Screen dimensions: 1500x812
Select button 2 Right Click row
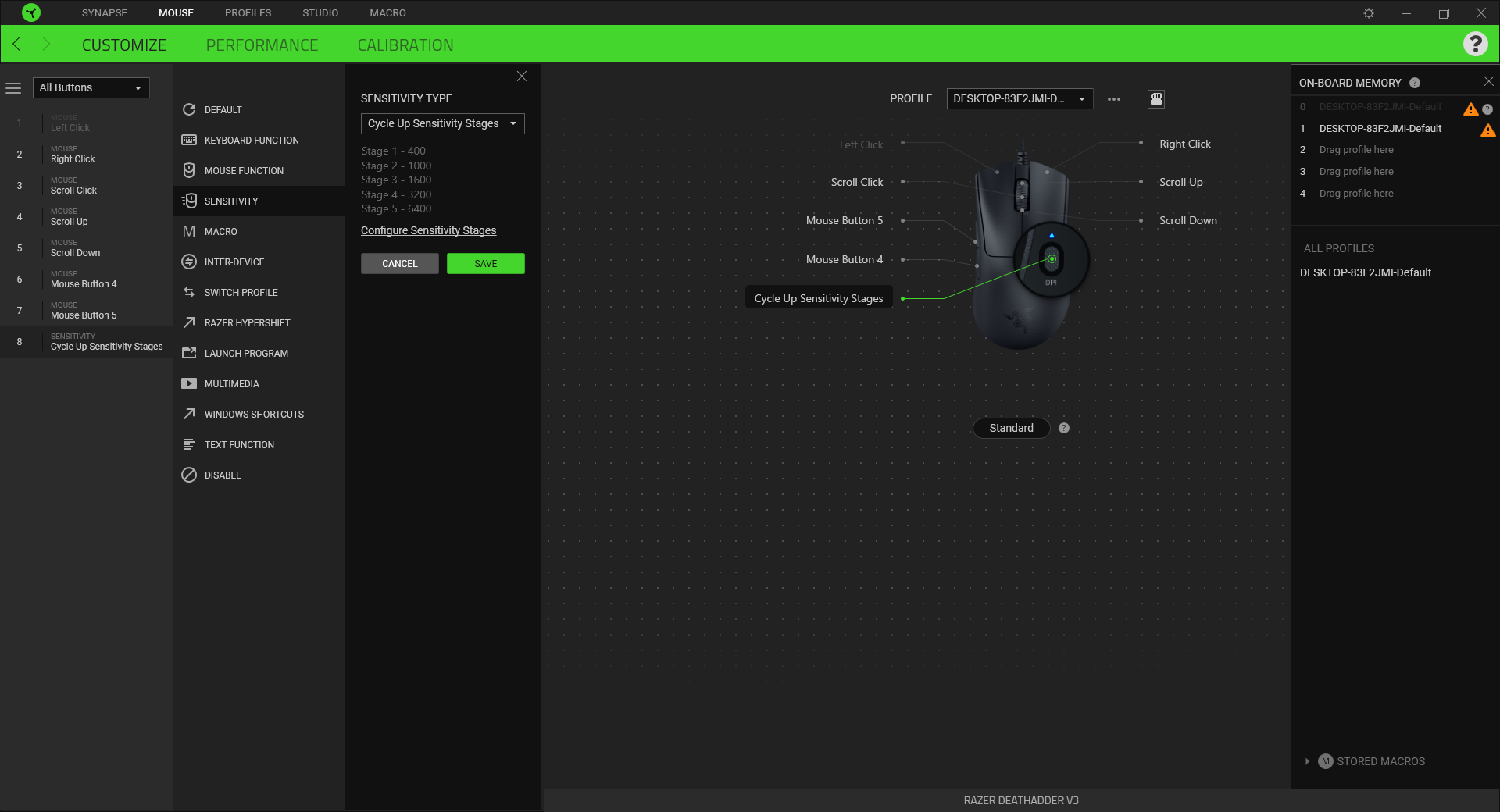87,155
